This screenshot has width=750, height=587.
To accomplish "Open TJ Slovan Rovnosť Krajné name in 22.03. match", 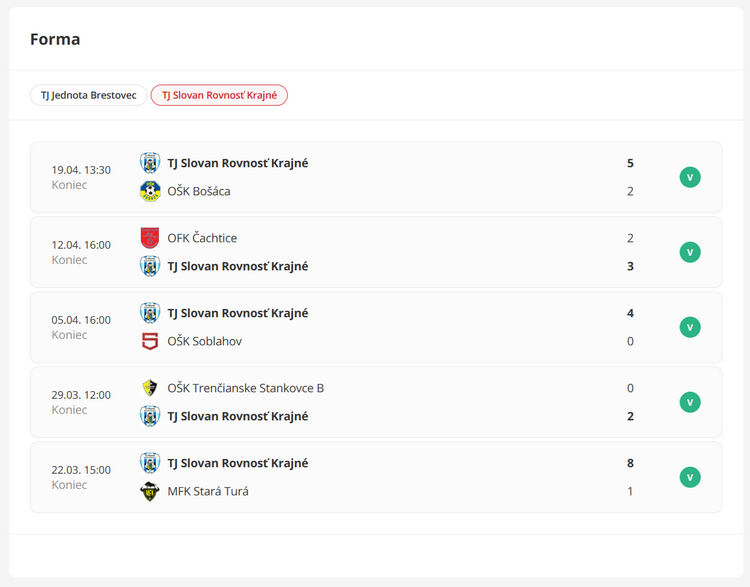I will 238,463.
